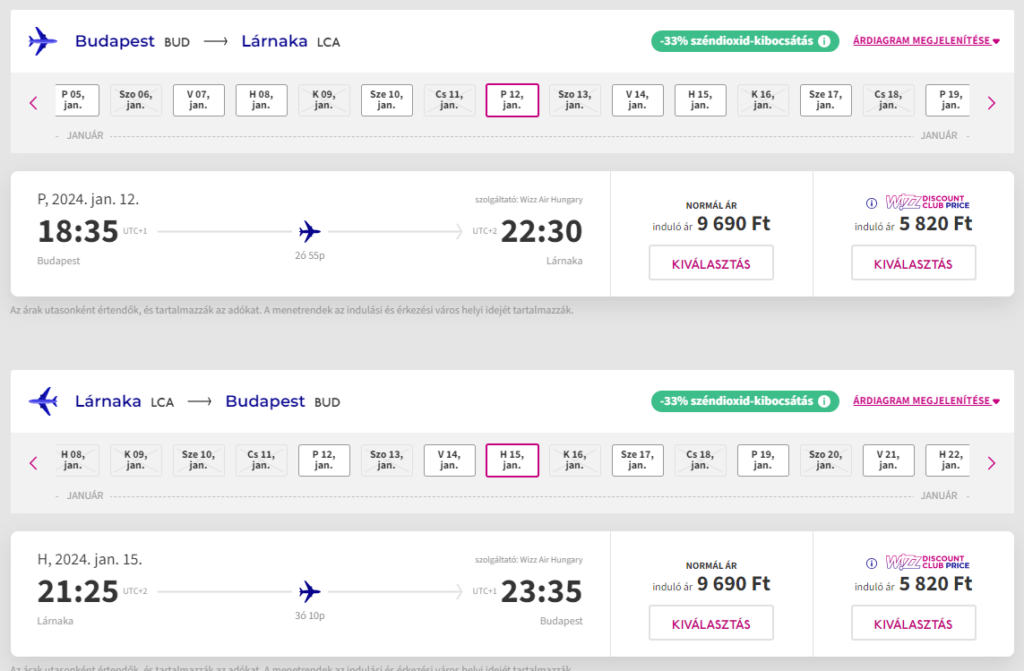Show later return dates with right arrow
Screen dimensions: 1024x671
991,463
